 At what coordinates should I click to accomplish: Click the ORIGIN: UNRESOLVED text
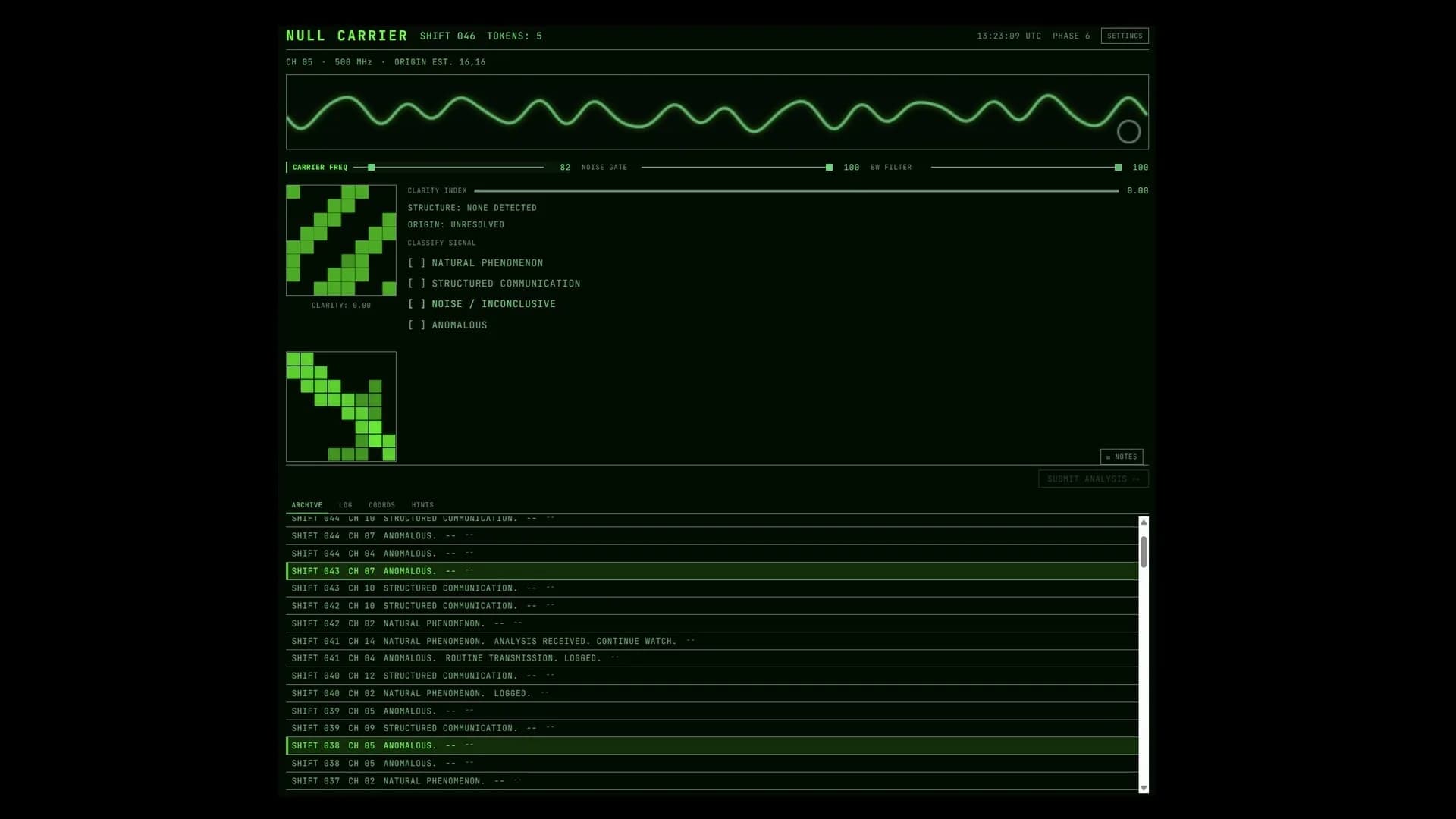[x=456, y=225]
